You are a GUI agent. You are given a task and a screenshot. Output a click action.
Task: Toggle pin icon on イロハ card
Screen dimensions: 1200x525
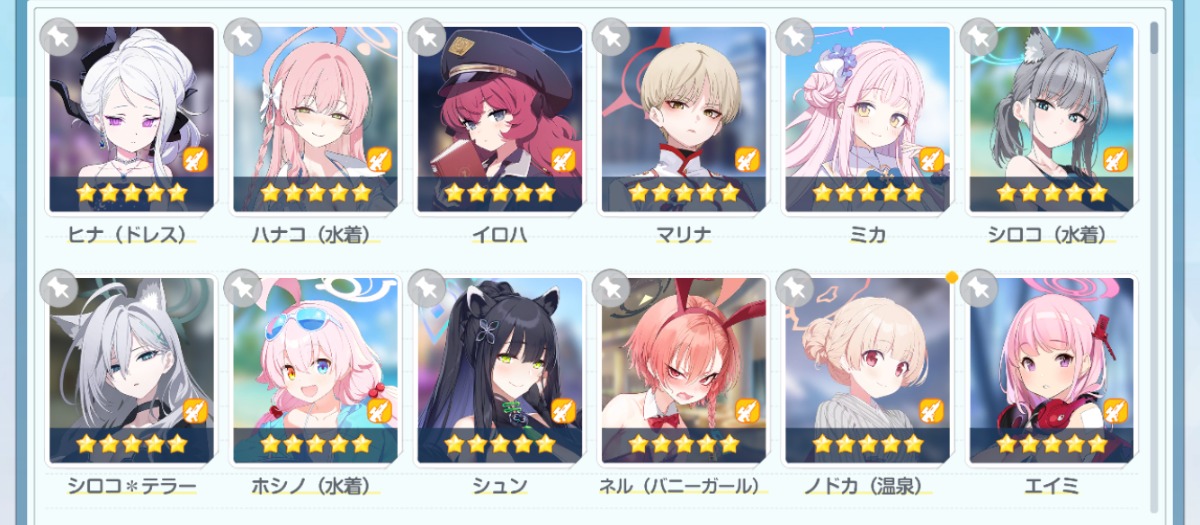(427, 37)
